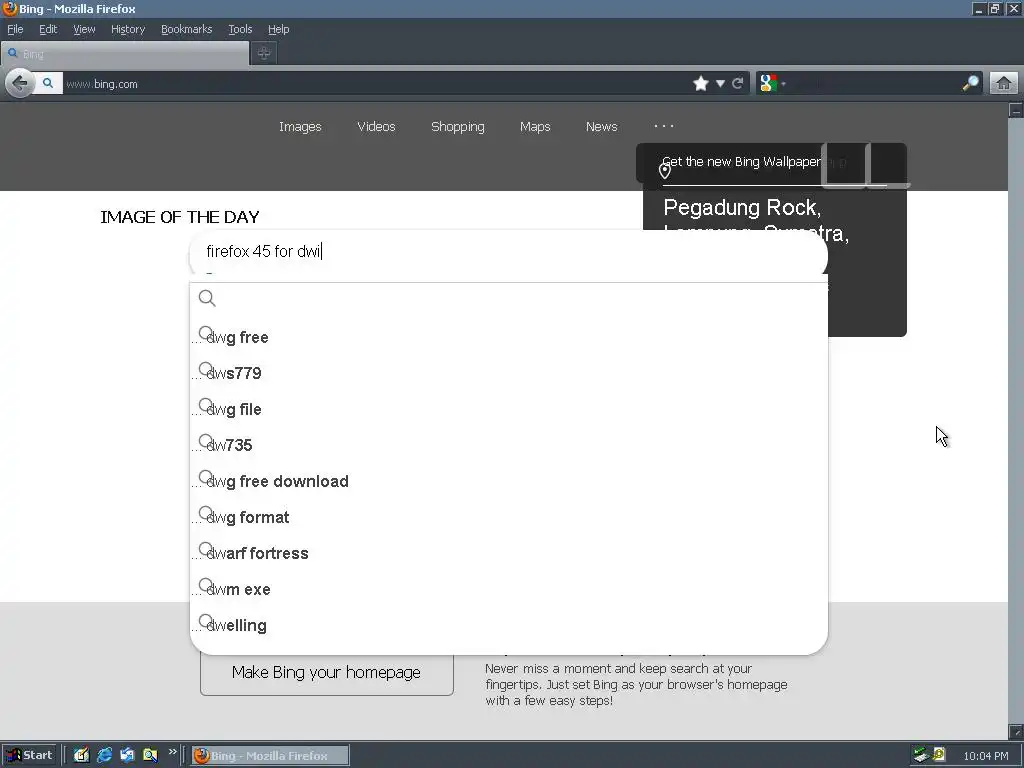Click the IMAGE OF THE DAY heading
Viewport: 1024px width, 768px height.
pos(180,217)
